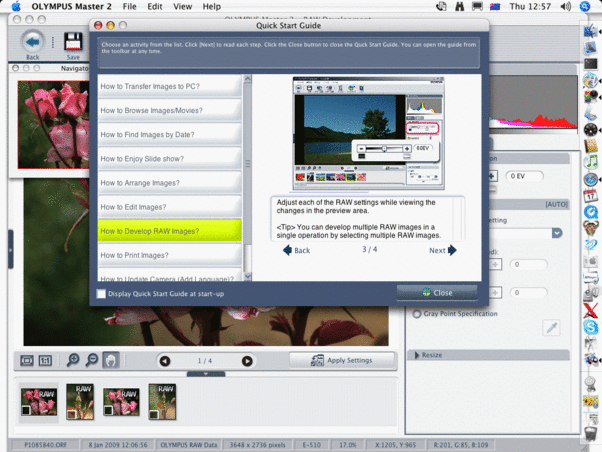Viewport: 602px width, 452px height.
Task: Pick the gray point eyedropper tool
Action: click(x=550, y=328)
